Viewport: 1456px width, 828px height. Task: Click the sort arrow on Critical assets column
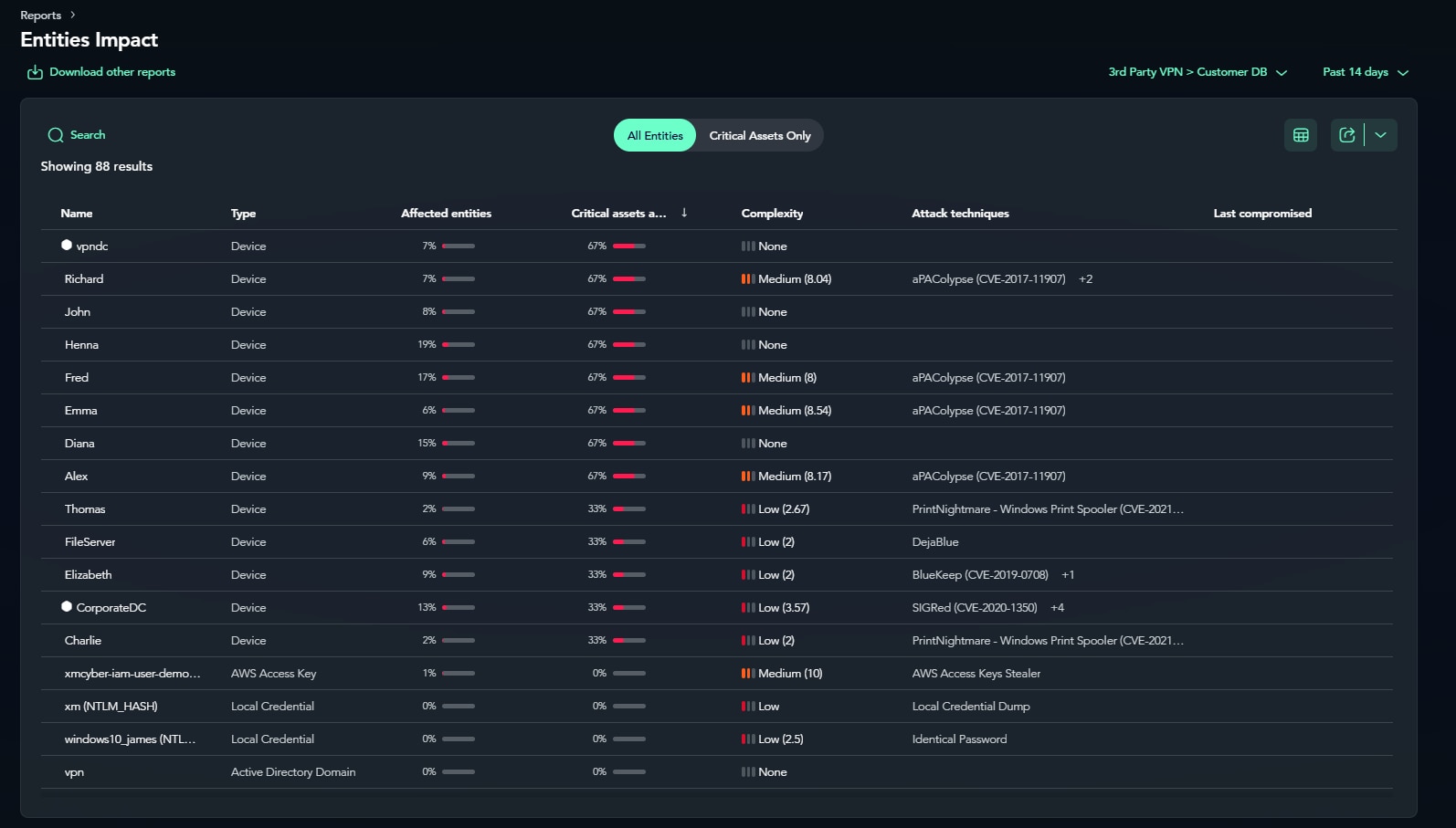pos(684,213)
